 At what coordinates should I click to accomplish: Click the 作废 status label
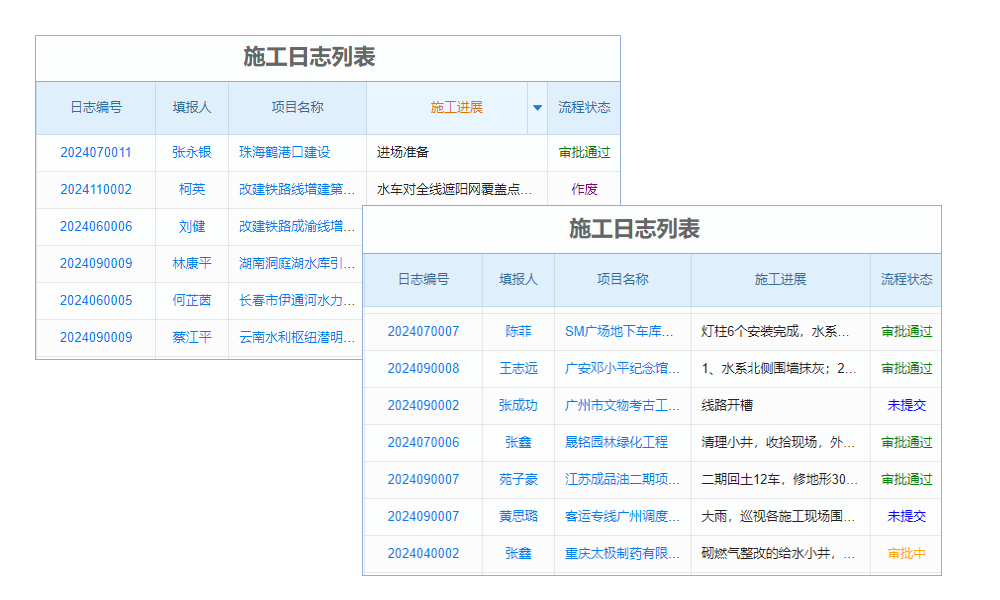tap(583, 189)
